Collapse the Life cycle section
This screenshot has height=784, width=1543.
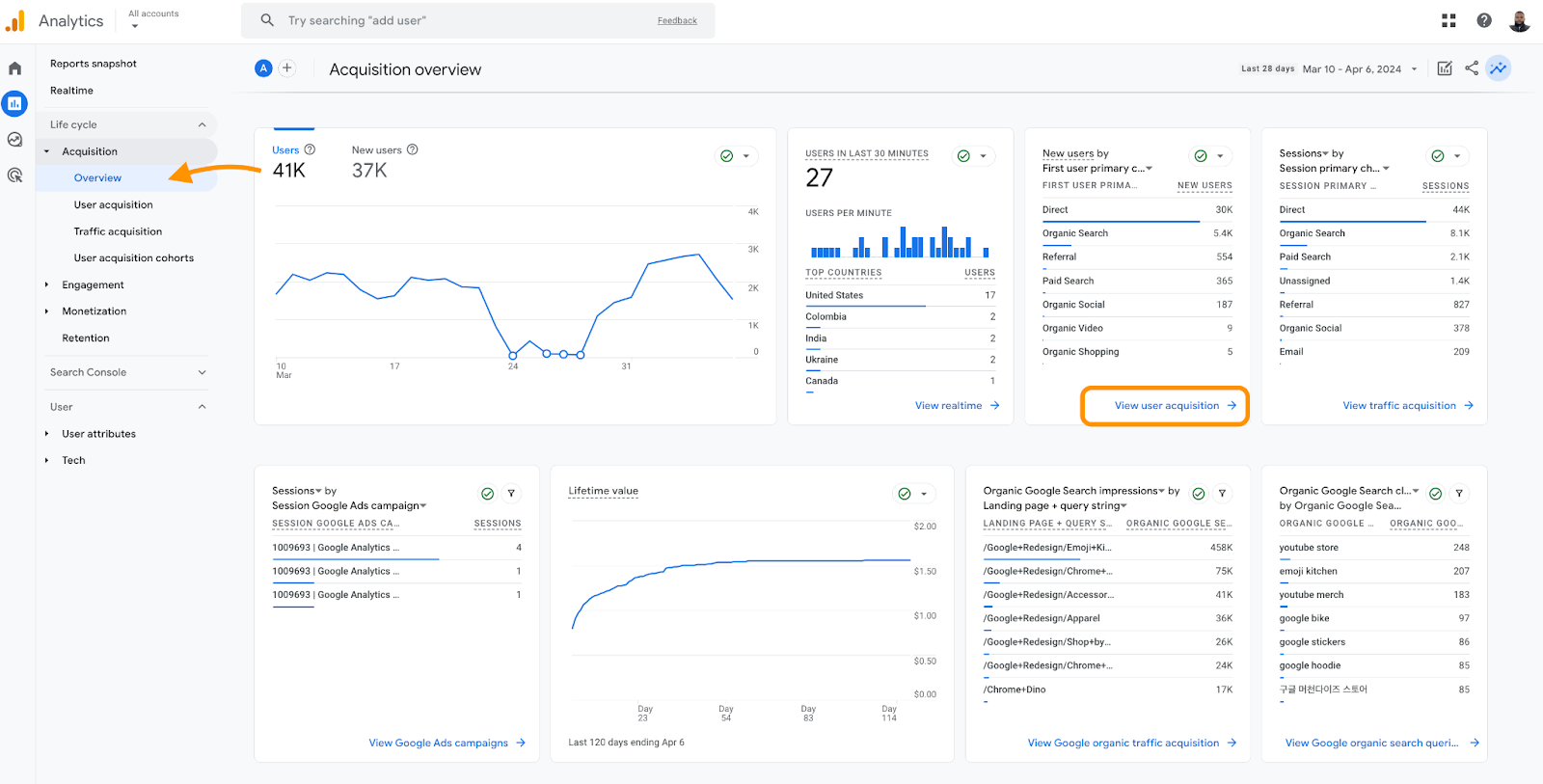pyautogui.click(x=202, y=124)
